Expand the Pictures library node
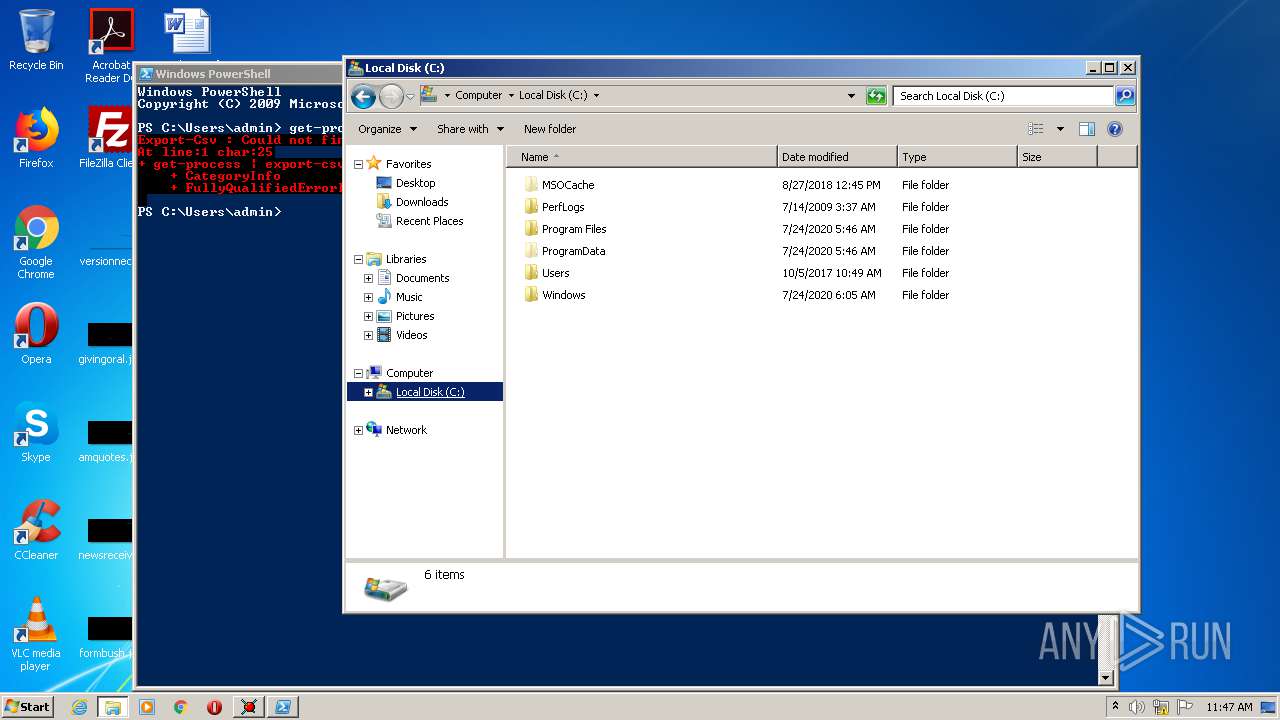Image resolution: width=1280 pixels, height=720 pixels. click(368, 316)
